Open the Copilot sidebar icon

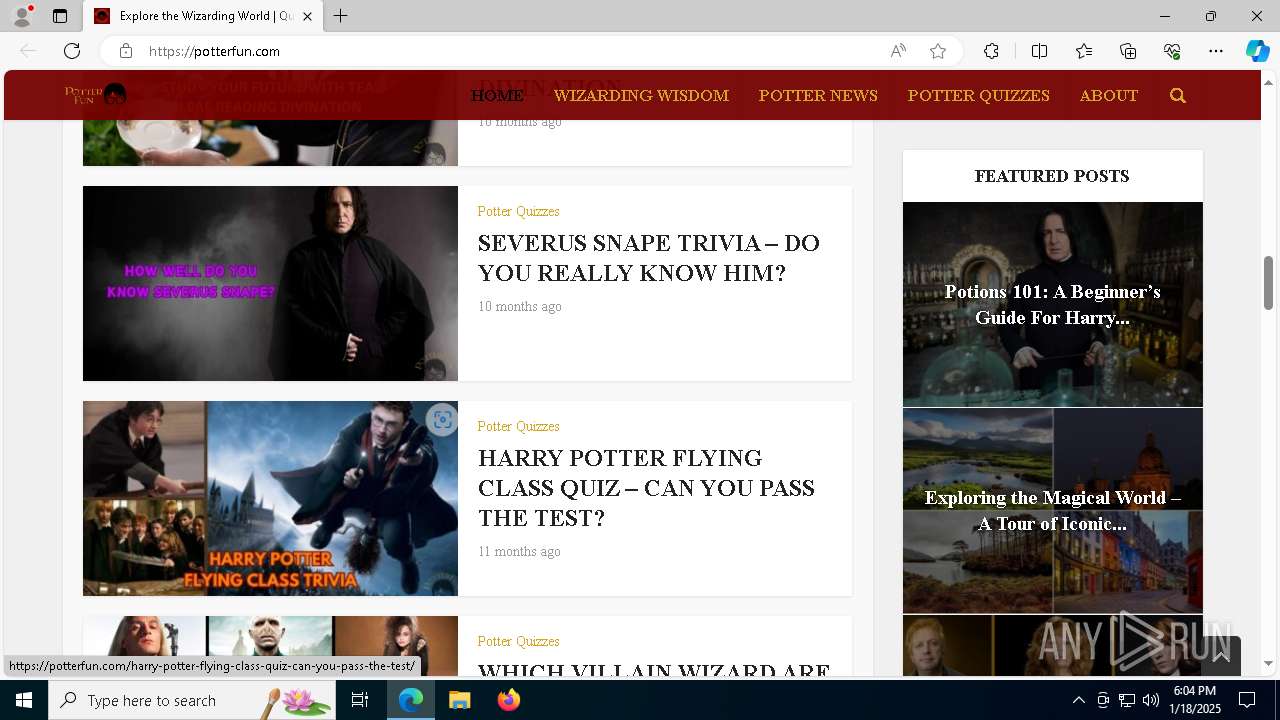[x=1257, y=51]
